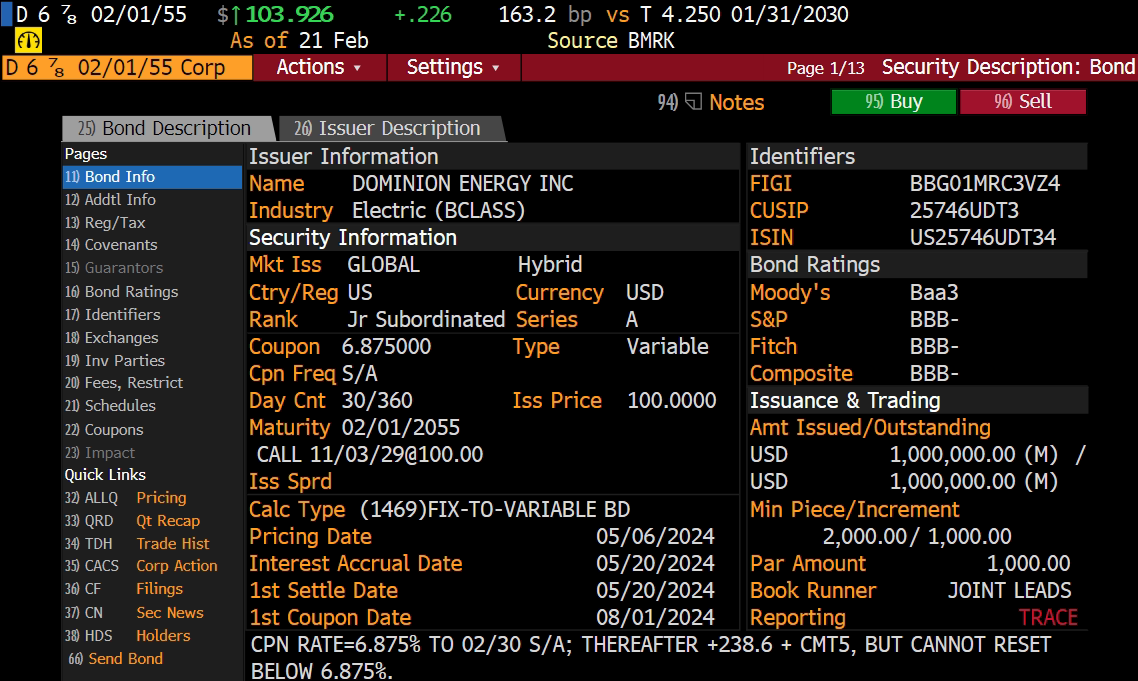Open the Coupons page
Viewport: 1138px width, 681px height.
(x=104, y=430)
